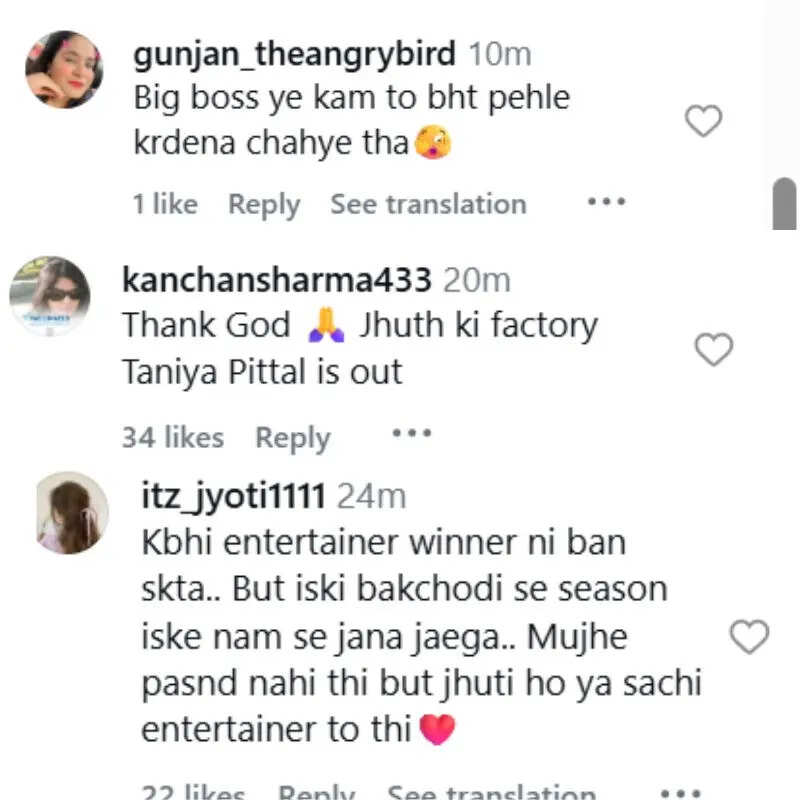
Task: Open gunjan_theangrybird's profile picture
Action: coord(64,69)
